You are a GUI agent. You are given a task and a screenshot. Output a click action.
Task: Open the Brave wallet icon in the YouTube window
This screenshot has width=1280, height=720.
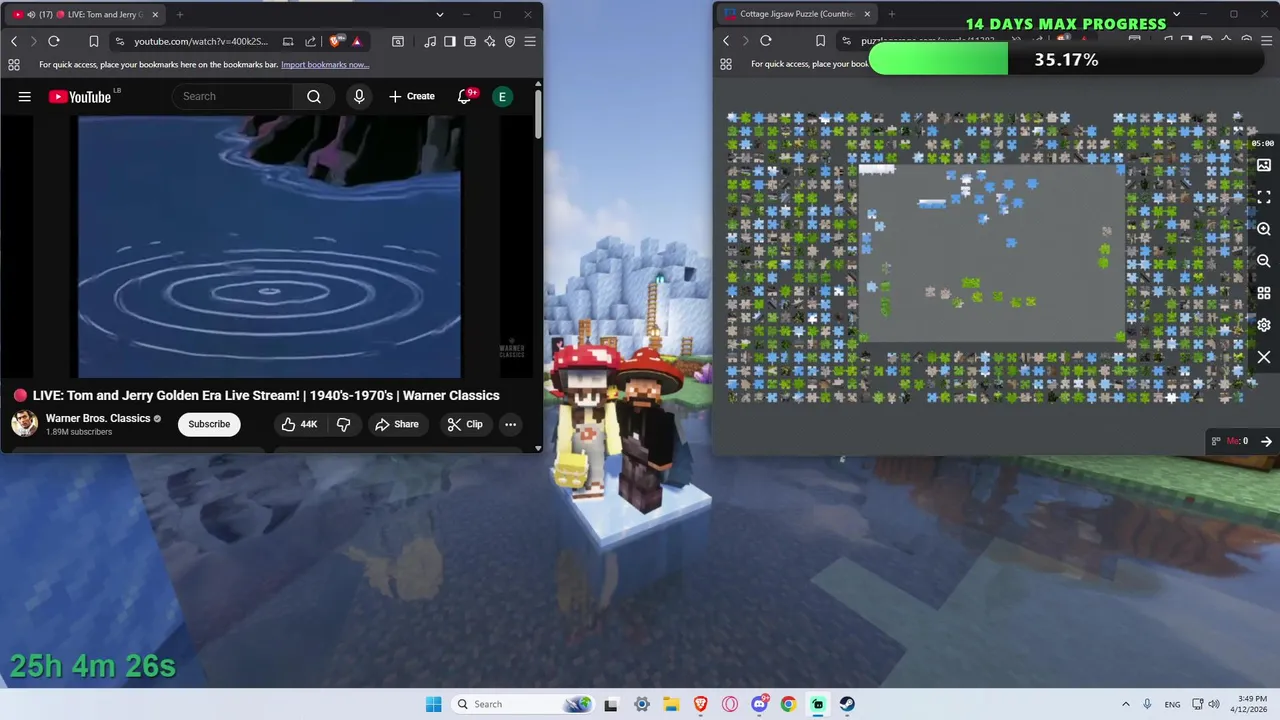pyautogui.click(x=470, y=41)
